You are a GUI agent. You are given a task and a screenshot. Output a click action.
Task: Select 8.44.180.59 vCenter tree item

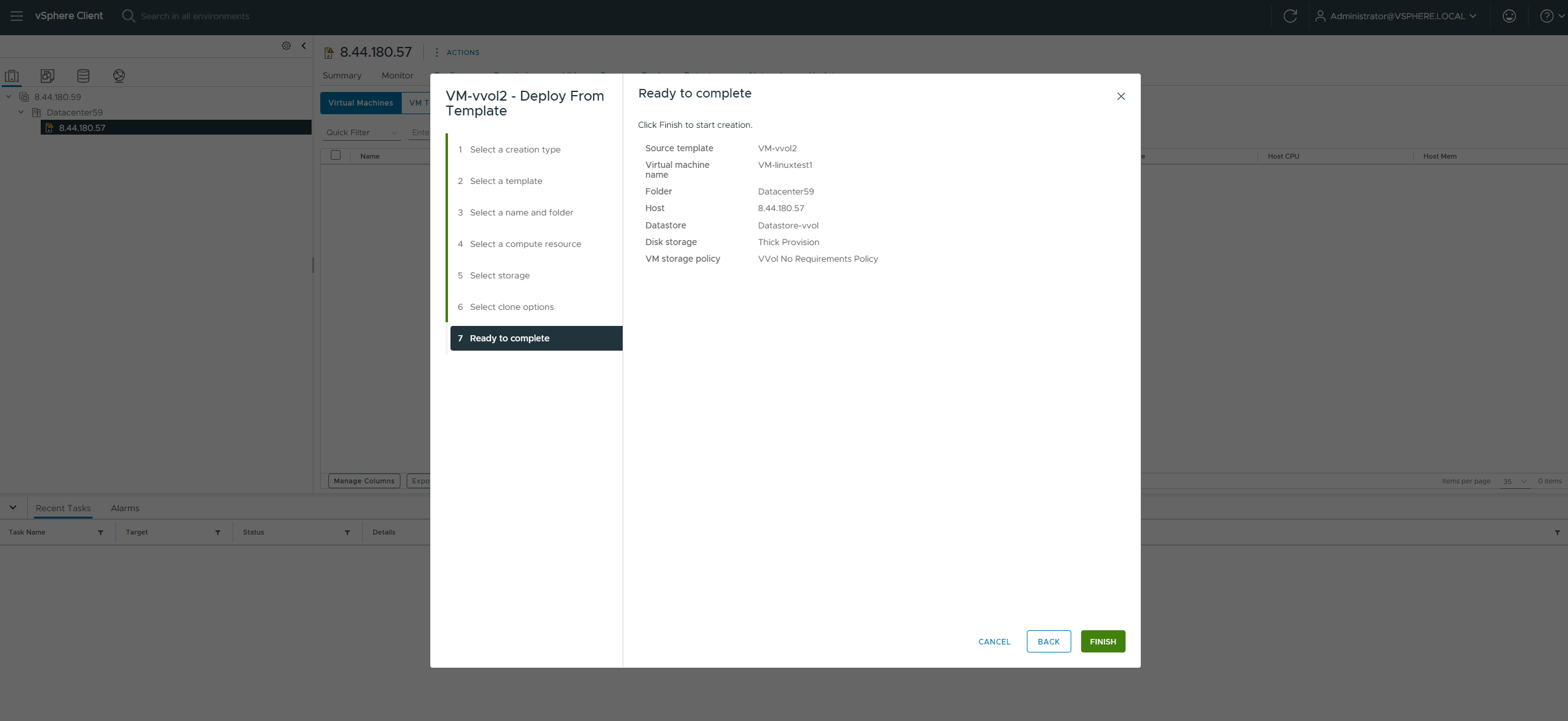pyautogui.click(x=57, y=97)
